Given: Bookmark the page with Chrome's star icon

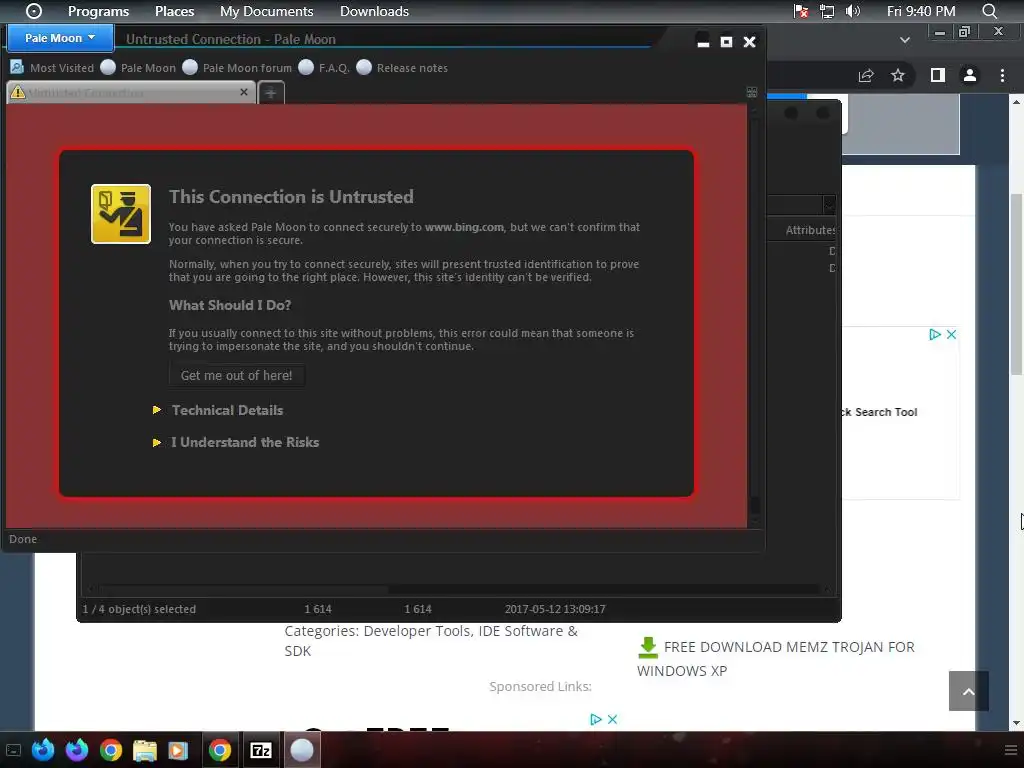Looking at the screenshot, I should point(898,75).
